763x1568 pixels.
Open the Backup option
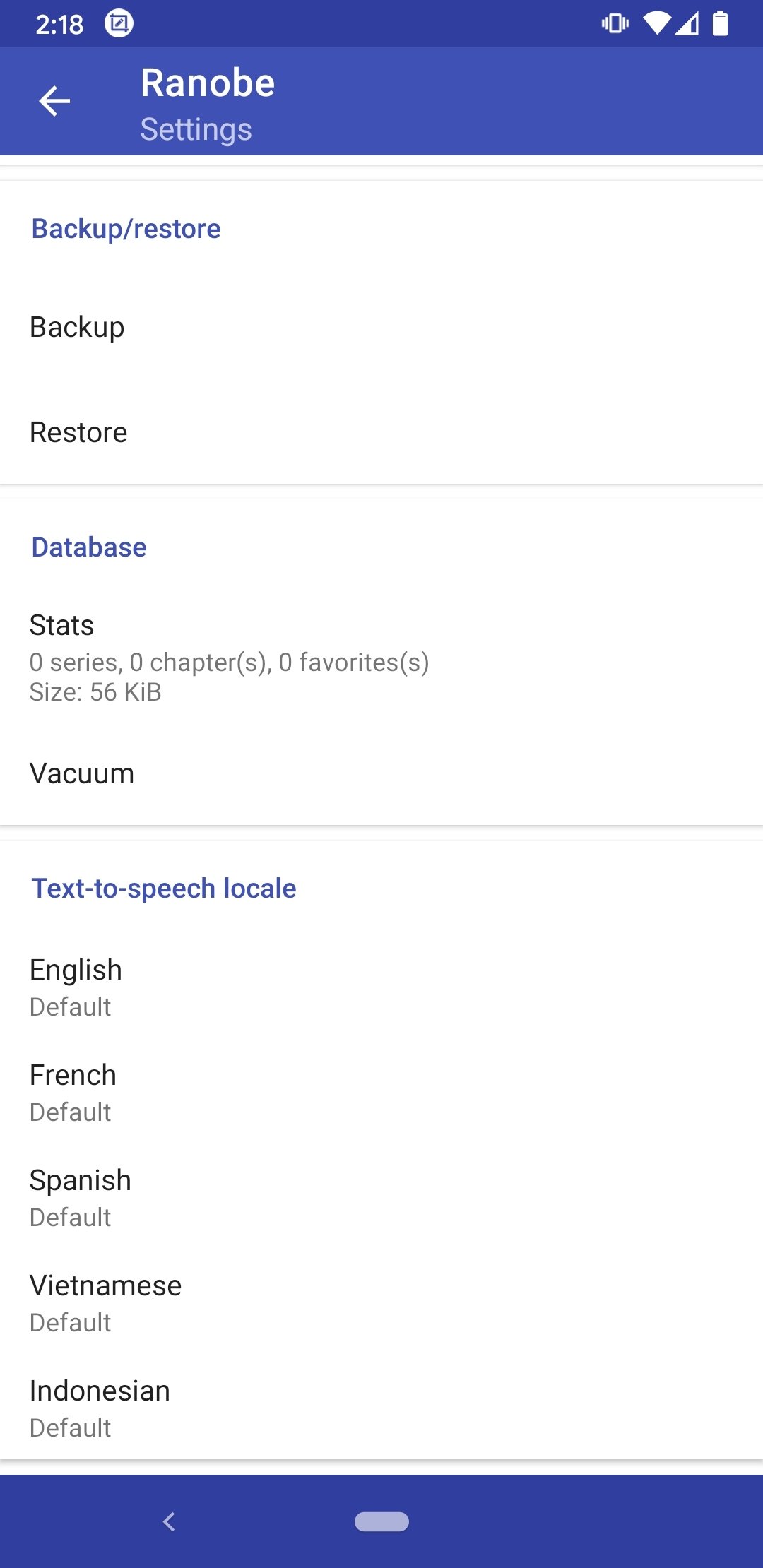381,327
